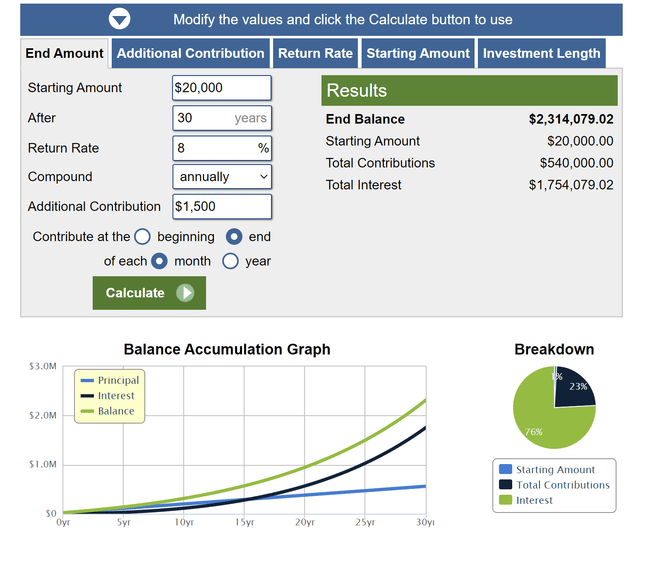Click the black Interest line legend marker
The width and height of the screenshot is (650, 579).
tap(86, 396)
